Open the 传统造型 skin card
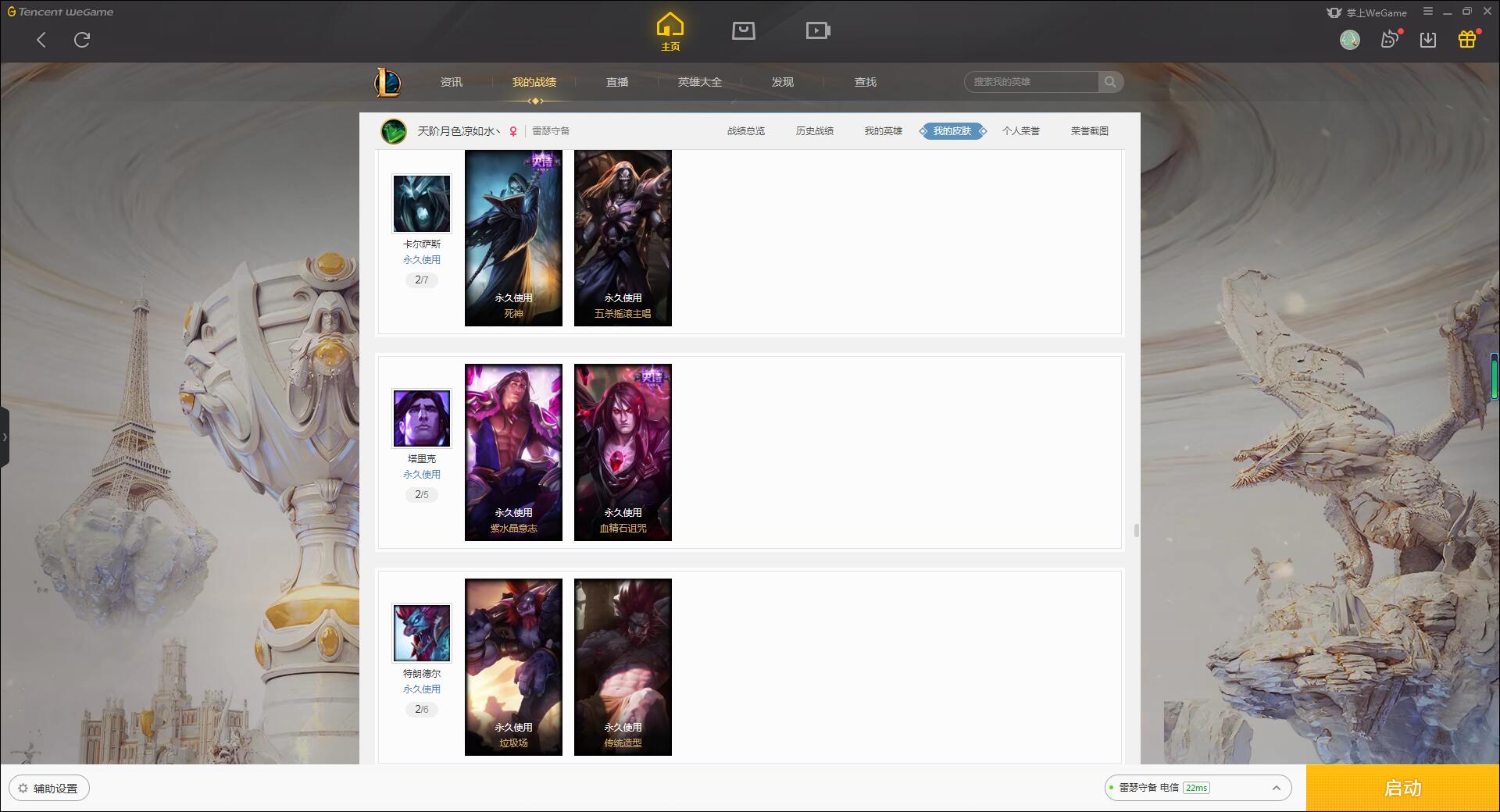The width and height of the screenshot is (1500, 812). [623, 667]
